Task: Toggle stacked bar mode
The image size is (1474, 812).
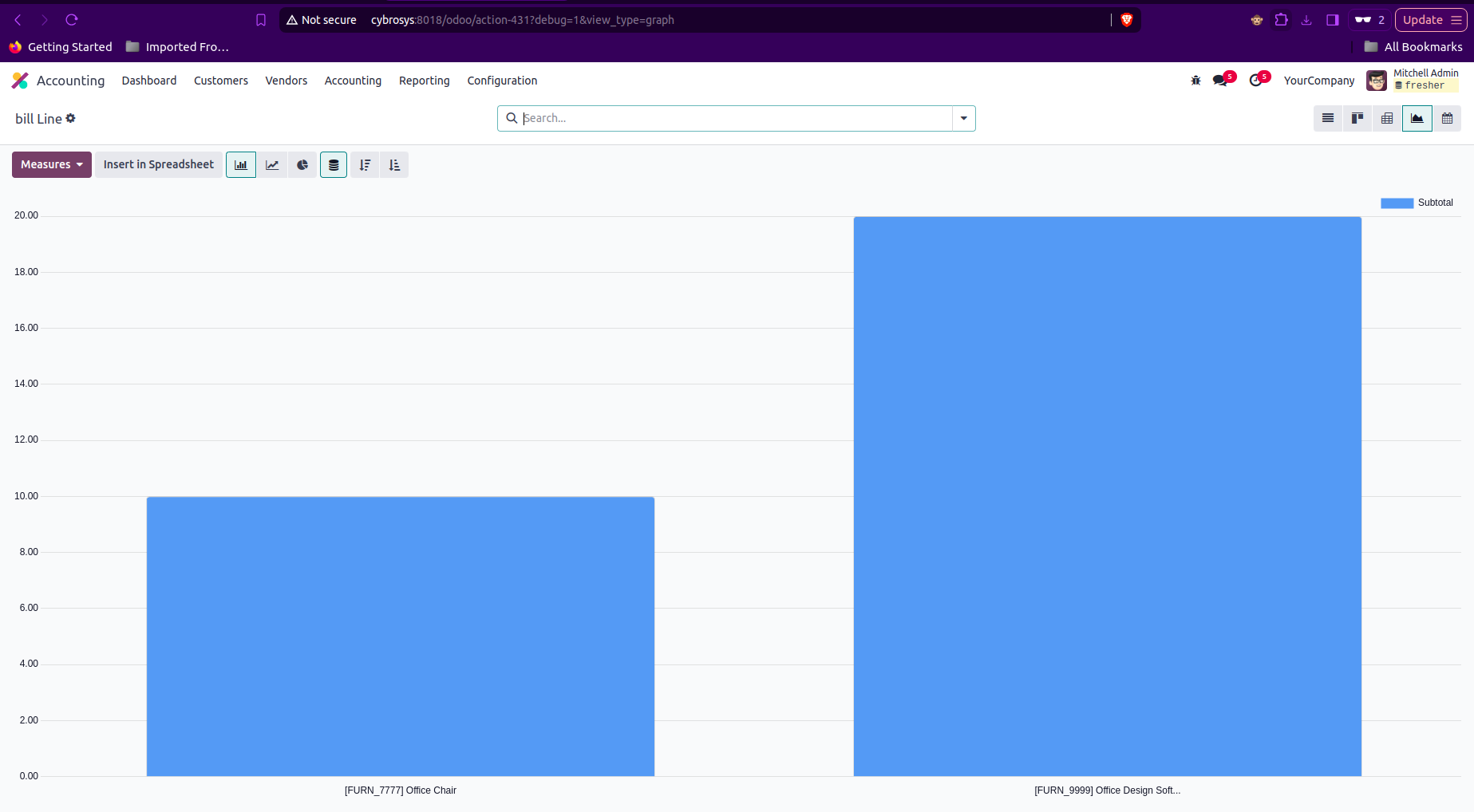Action: click(x=334, y=165)
